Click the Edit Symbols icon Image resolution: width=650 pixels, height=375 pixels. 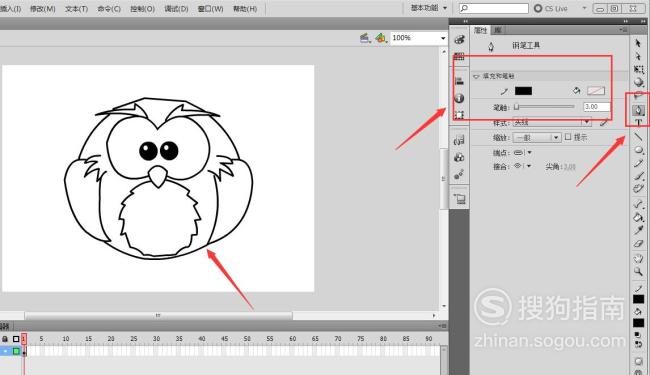click(381, 38)
